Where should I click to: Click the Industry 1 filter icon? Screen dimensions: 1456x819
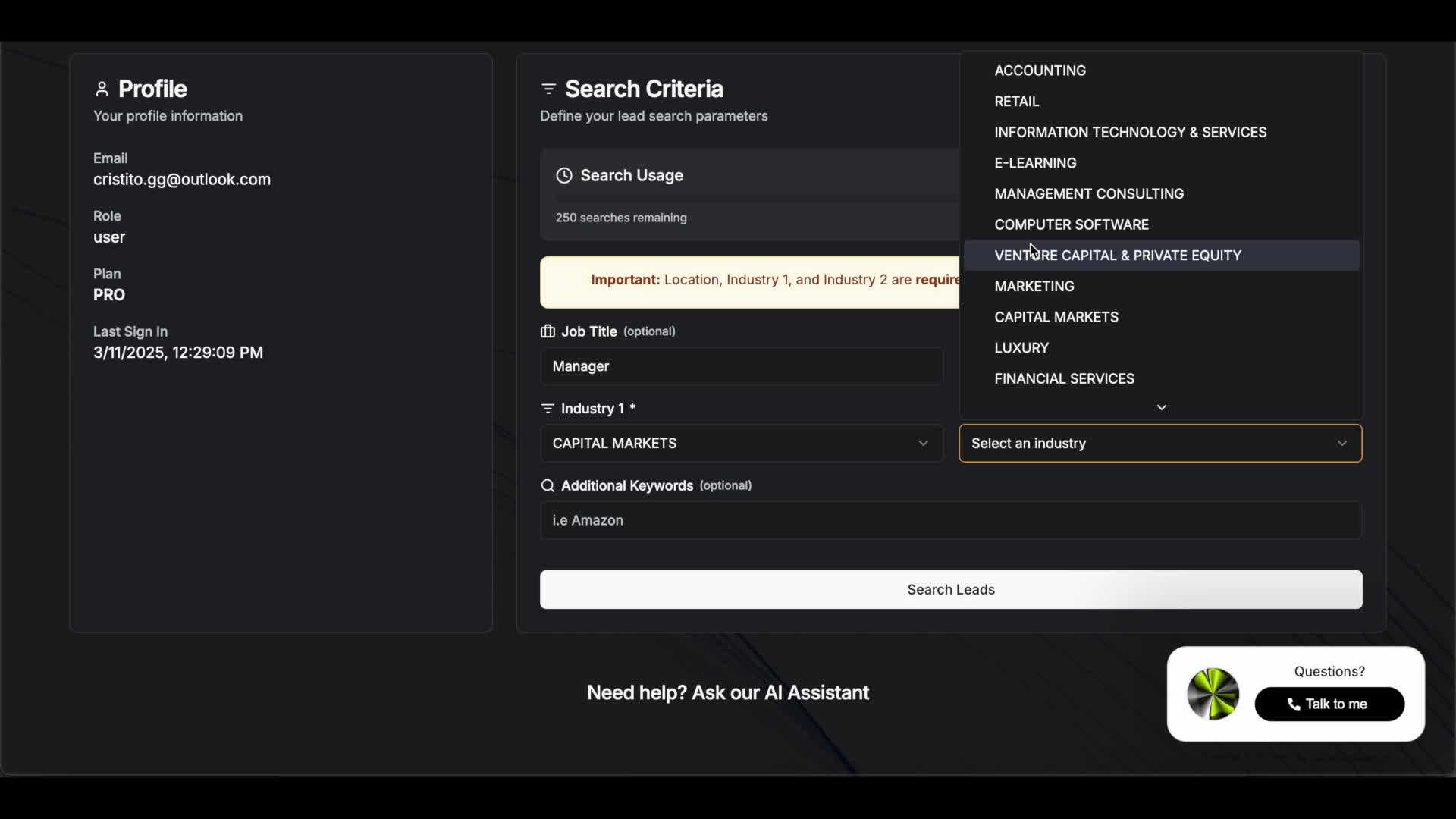[x=548, y=409]
